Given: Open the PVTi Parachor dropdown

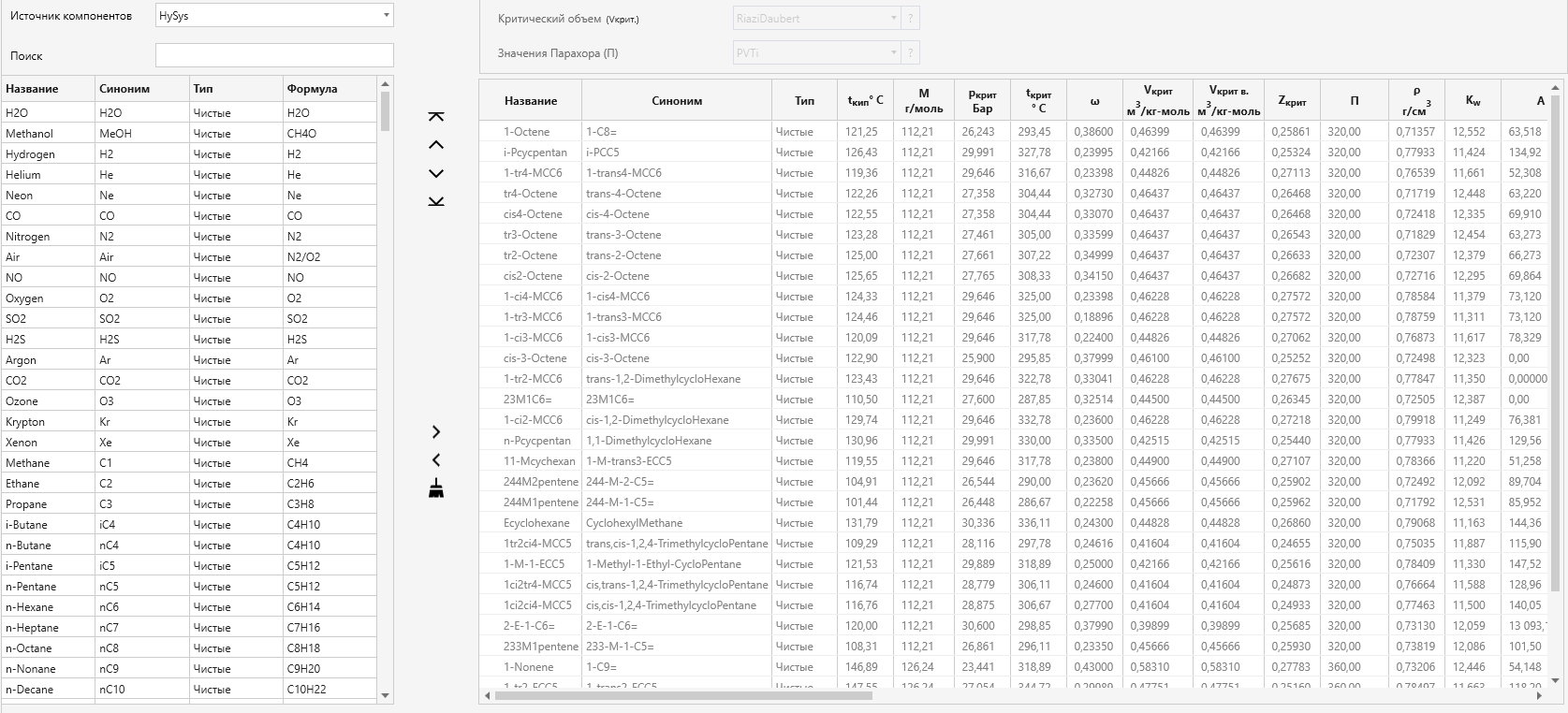Looking at the screenshot, I should pyautogui.click(x=816, y=53).
